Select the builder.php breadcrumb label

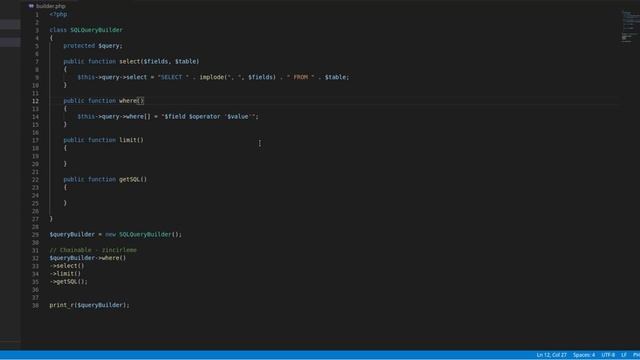tap(51, 6)
